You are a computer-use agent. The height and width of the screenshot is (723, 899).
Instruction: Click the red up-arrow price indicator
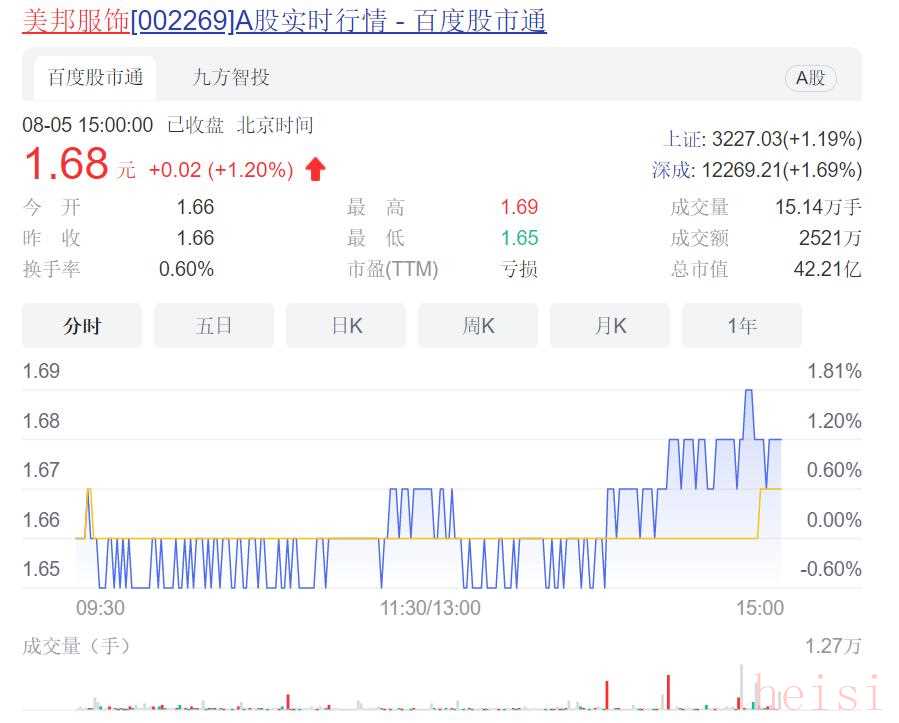[315, 170]
